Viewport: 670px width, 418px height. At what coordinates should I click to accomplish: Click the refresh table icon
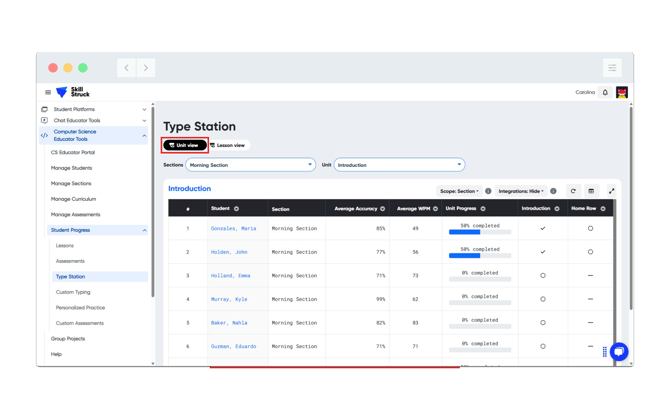[x=573, y=191]
